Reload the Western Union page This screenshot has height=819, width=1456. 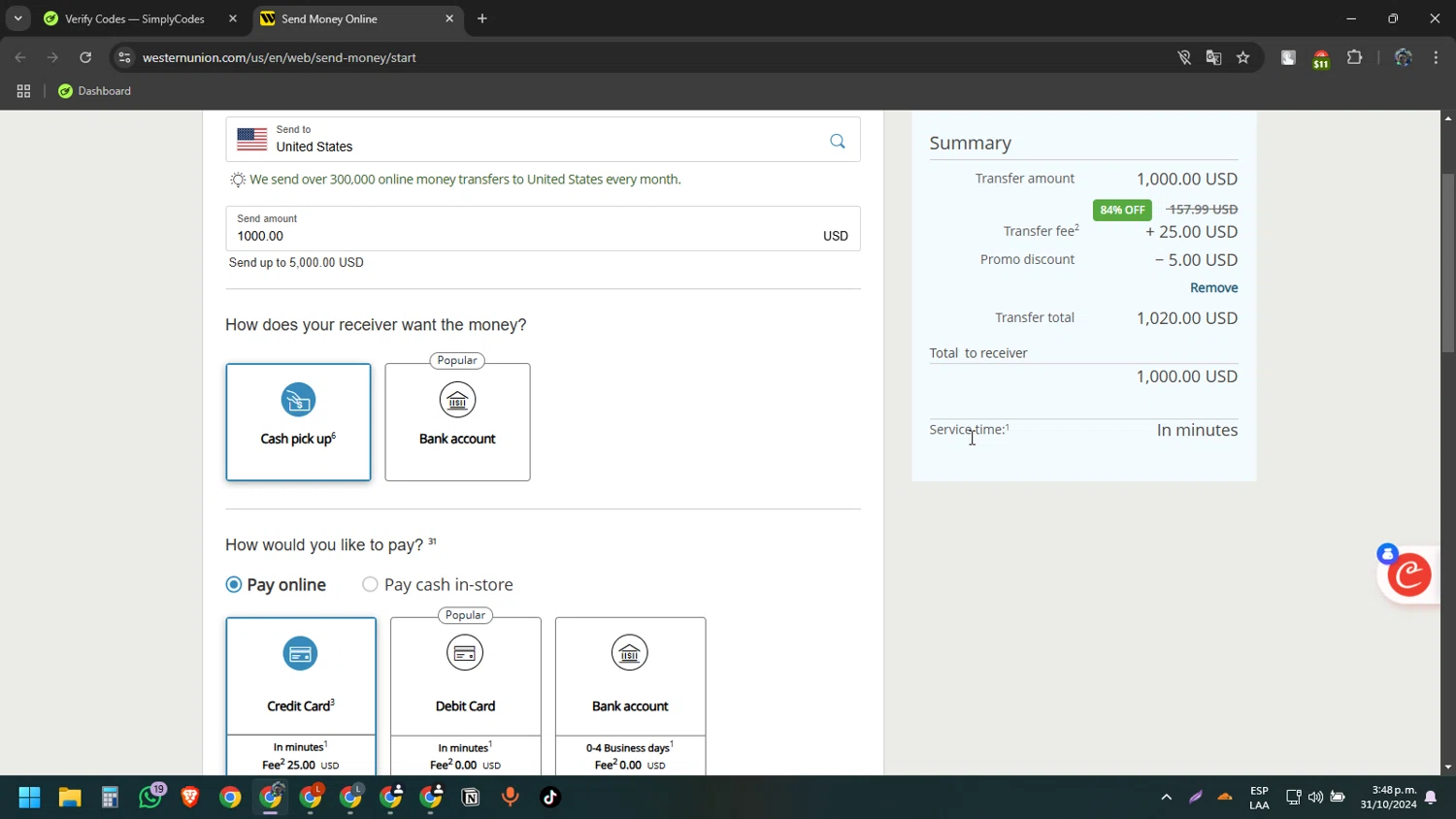(x=85, y=57)
